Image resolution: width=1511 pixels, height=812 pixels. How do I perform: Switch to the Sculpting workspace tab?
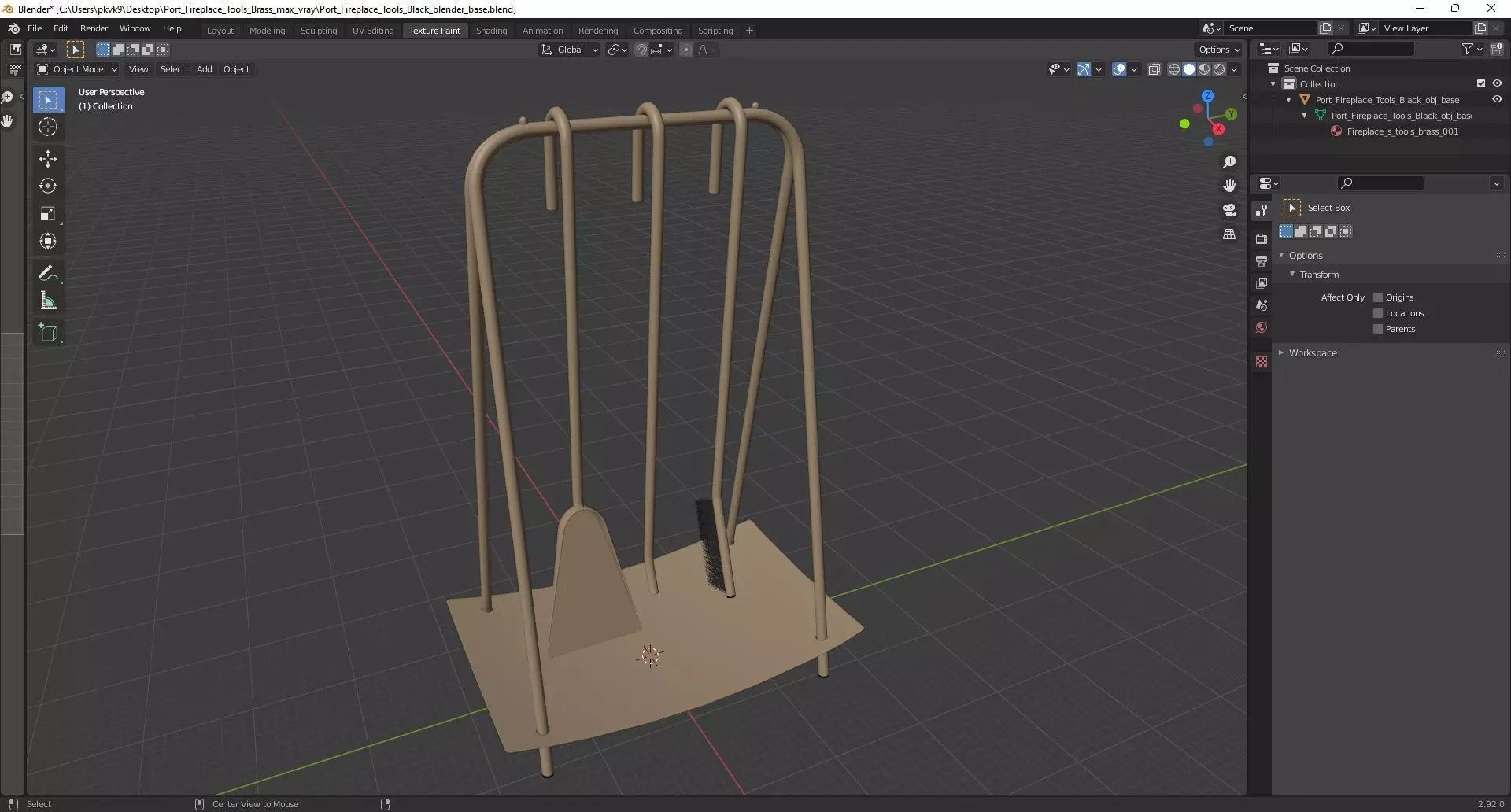click(x=319, y=31)
